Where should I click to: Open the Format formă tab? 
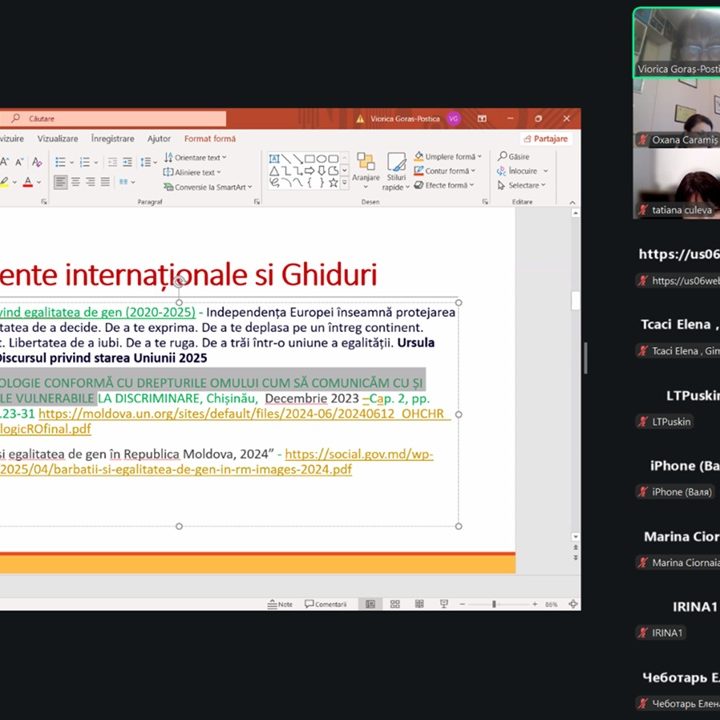[210, 139]
